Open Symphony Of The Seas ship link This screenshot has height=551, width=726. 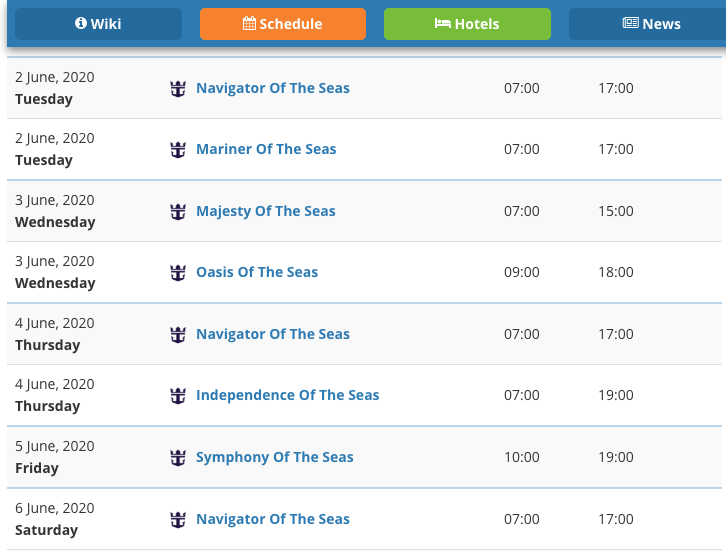tap(275, 457)
